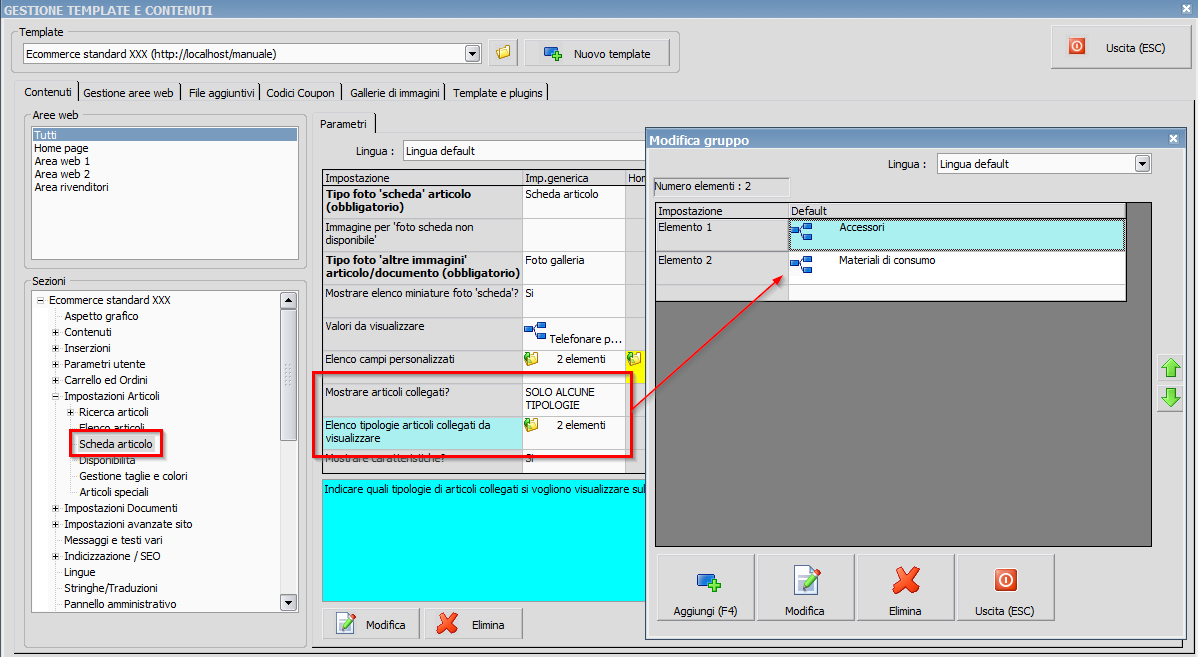Viewport: 1198px width, 657px height.
Task: Select Gestione taglie e colori item
Action: point(133,476)
